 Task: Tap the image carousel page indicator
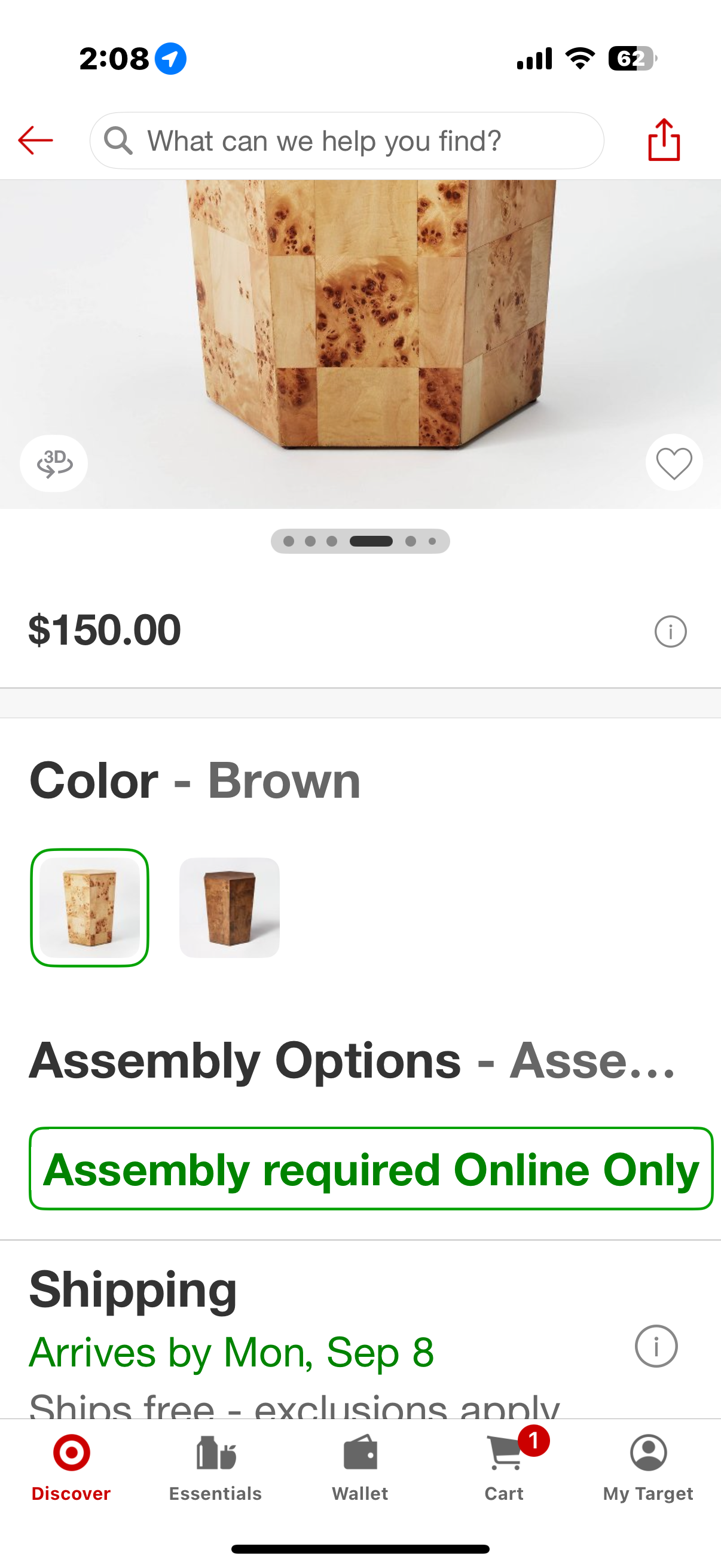point(360,541)
